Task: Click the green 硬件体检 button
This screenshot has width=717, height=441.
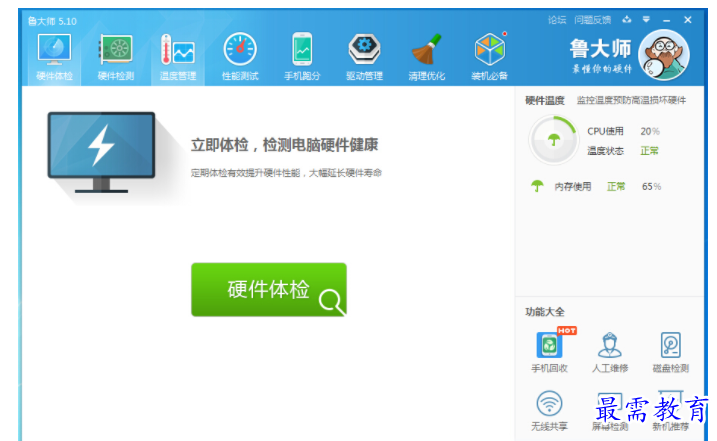Action: pyautogui.click(x=269, y=290)
